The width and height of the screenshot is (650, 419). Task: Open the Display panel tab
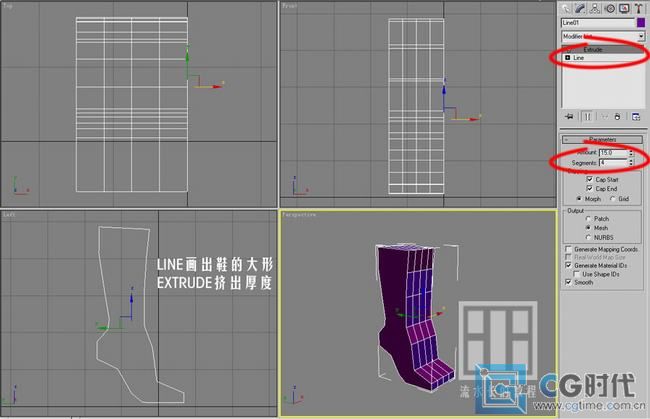click(623, 8)
